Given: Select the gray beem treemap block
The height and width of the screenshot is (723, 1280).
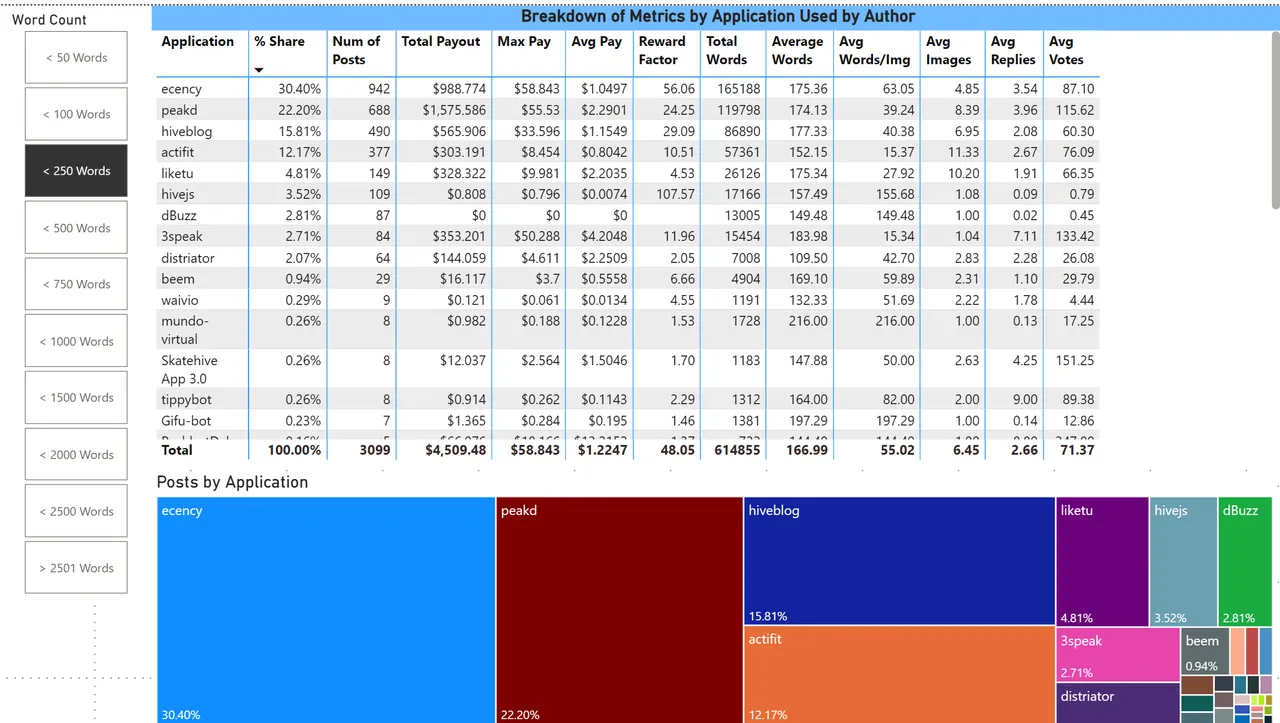Looking at the screenshot, I should [x=1205, y=651].
